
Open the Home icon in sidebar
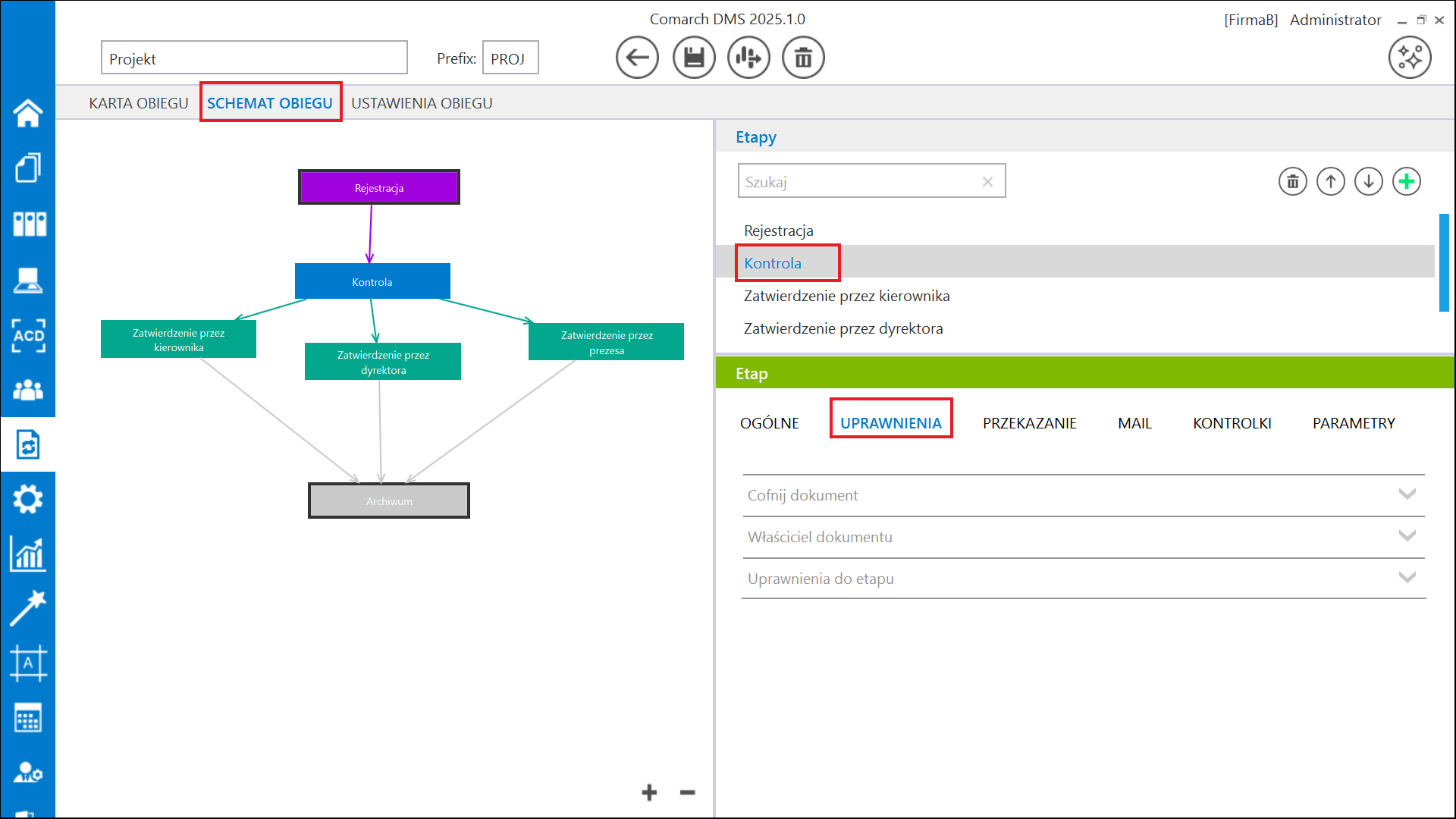(x=28, y=113)
